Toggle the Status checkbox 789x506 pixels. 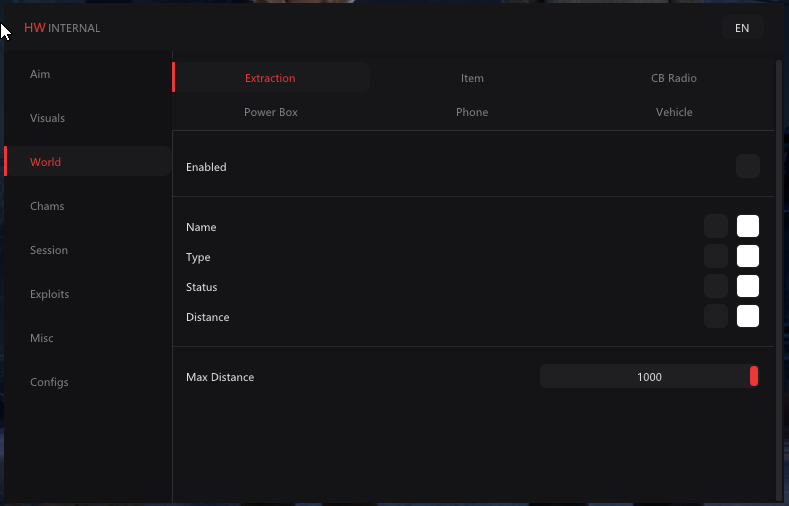(x=716, y=286)
